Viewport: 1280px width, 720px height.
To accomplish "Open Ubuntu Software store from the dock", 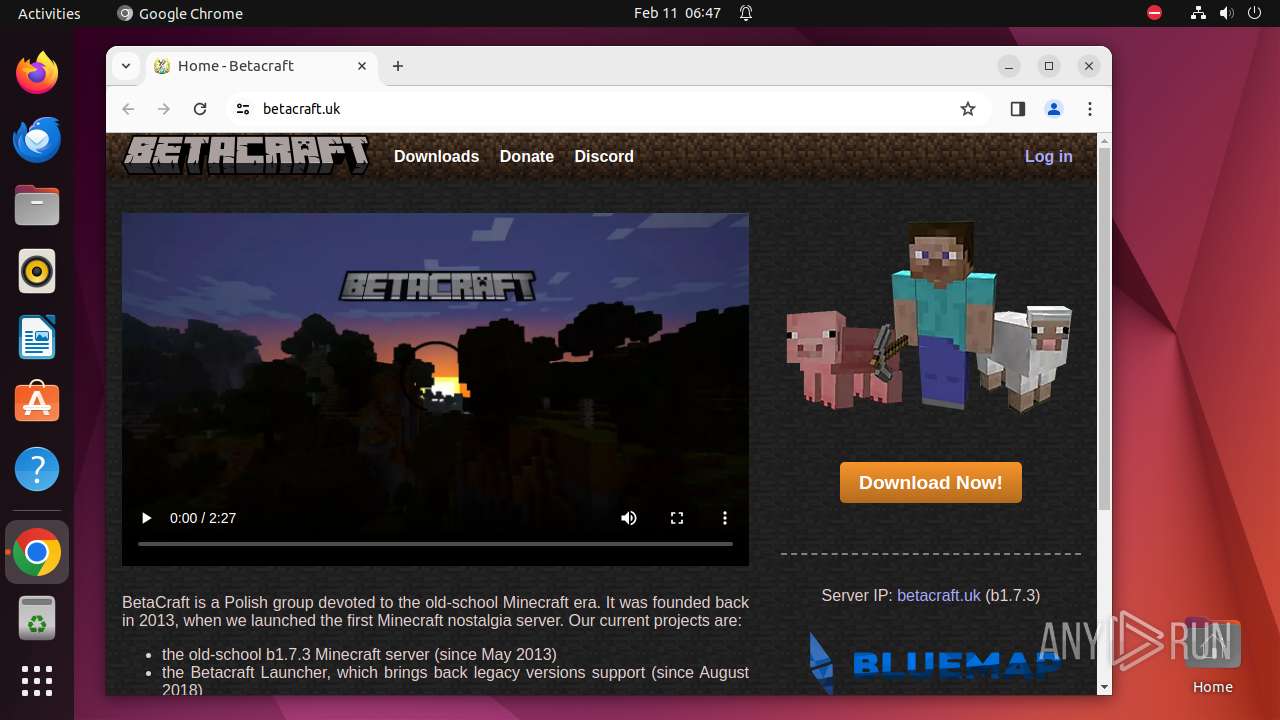I will (x=37, y=403).
